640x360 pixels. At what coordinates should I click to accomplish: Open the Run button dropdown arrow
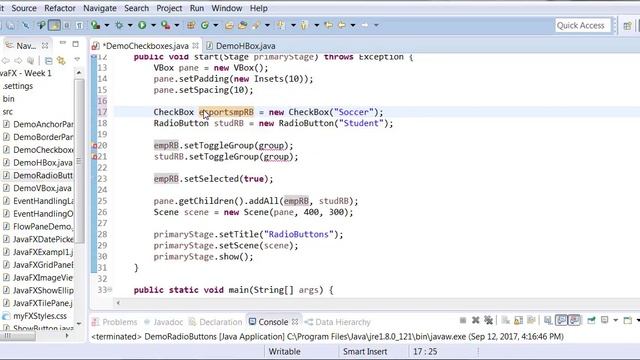click(153, 25)
